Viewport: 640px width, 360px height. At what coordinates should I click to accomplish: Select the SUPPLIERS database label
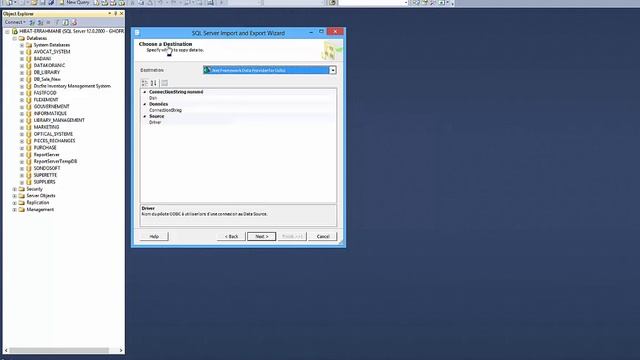(x=44, y=182)
